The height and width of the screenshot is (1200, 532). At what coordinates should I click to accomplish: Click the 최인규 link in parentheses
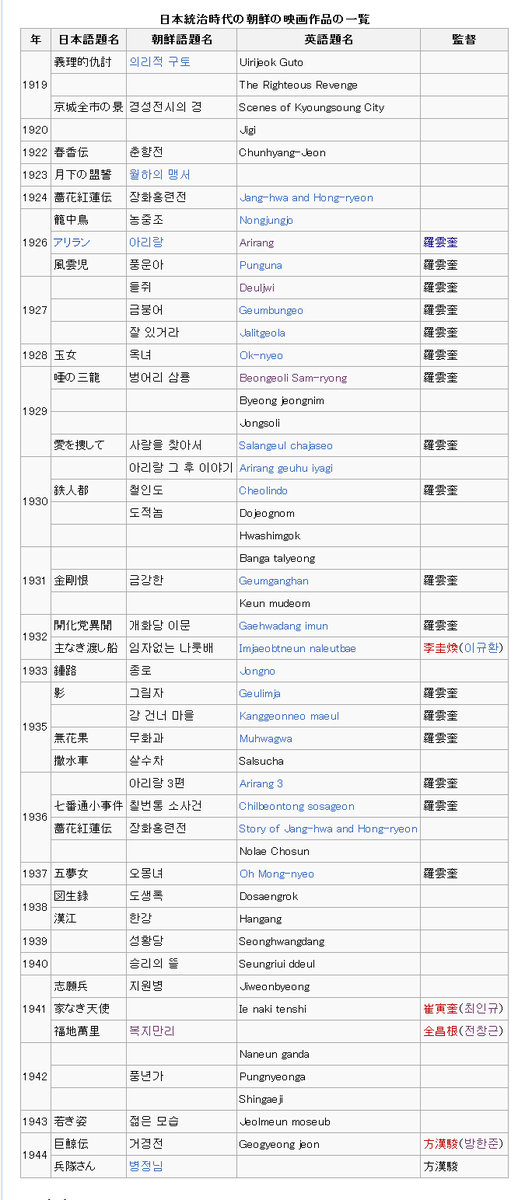(481, 1009)
